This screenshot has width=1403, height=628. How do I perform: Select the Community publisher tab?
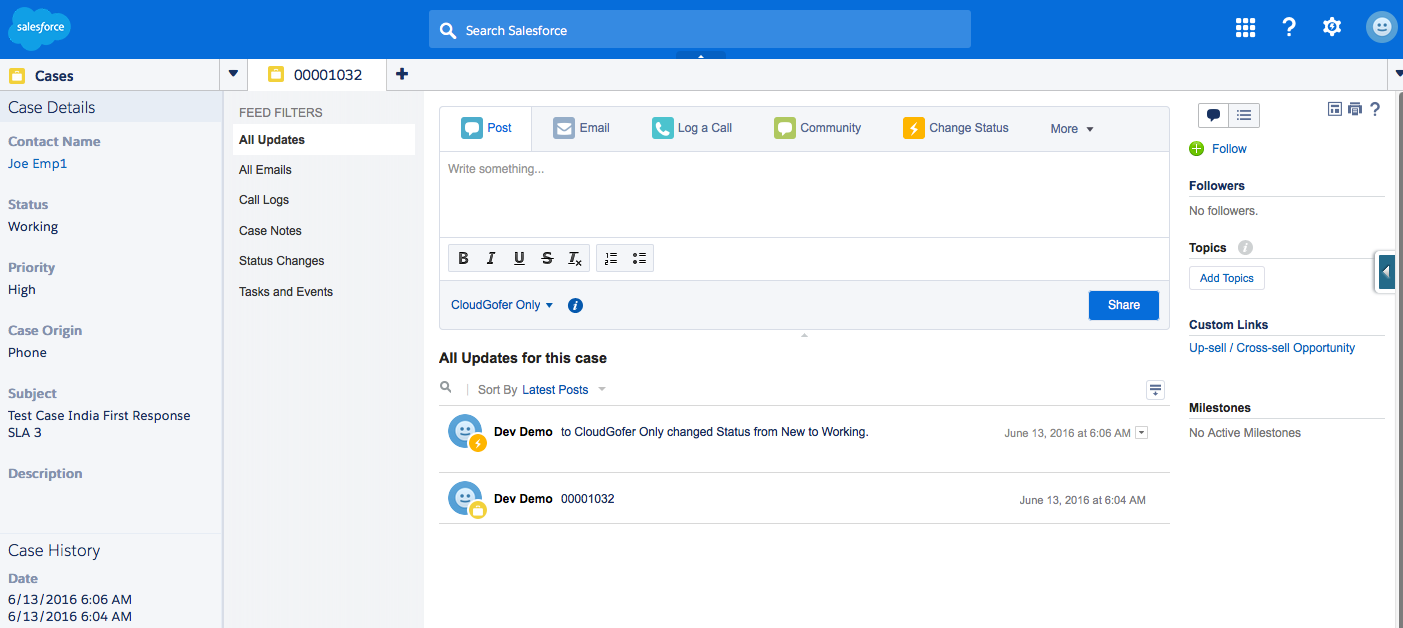[x=817, y=128]
